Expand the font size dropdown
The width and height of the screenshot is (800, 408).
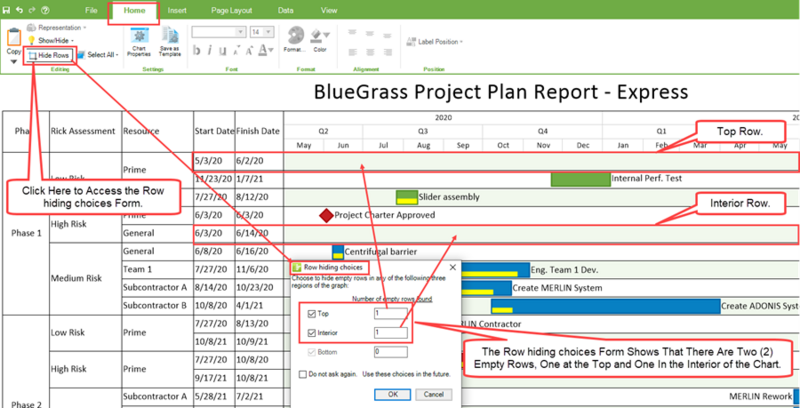click(269, 32)
